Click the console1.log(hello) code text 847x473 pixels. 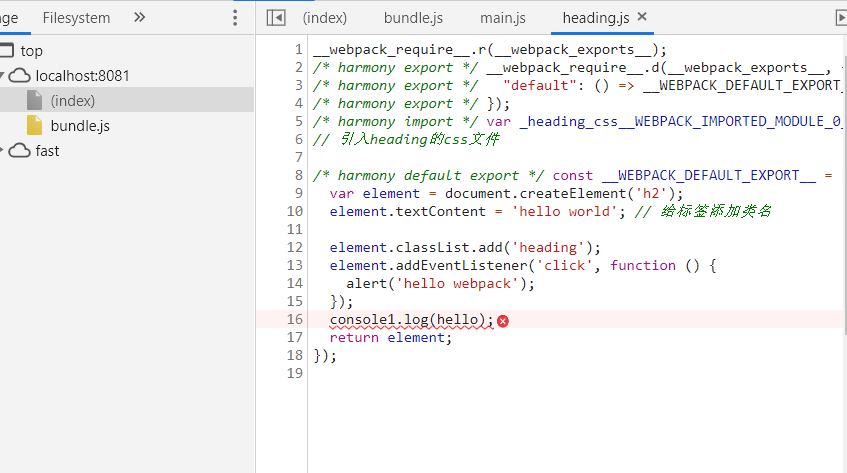point(412,320)
